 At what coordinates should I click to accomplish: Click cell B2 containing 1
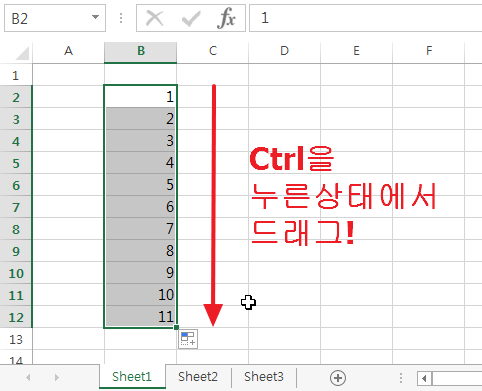tap(141, 97)
